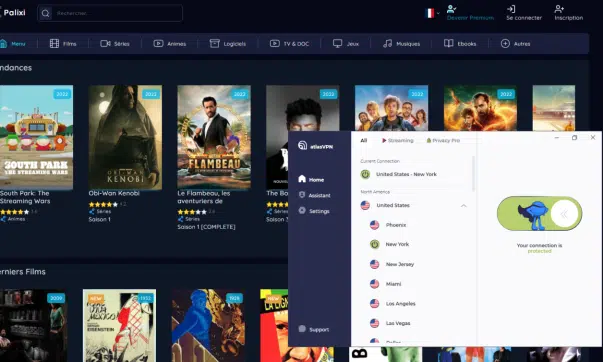Click the music note icon beside Musiques
This screenshot has width=603, height=362.
pos(387,43)
